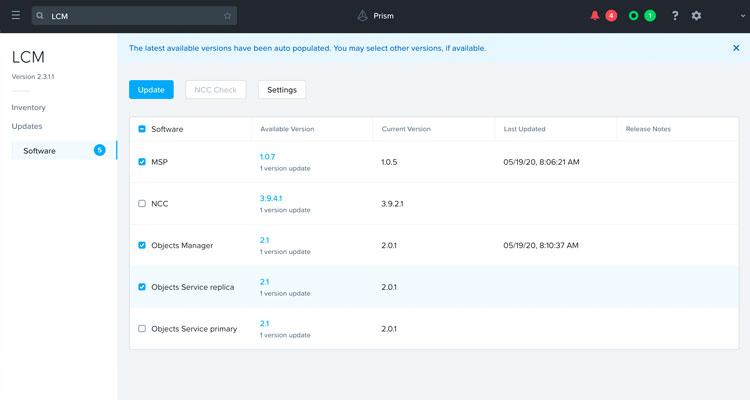Open the settings gear icon
750x400 pixels.
pyautogui.click(x=697, y=16)
